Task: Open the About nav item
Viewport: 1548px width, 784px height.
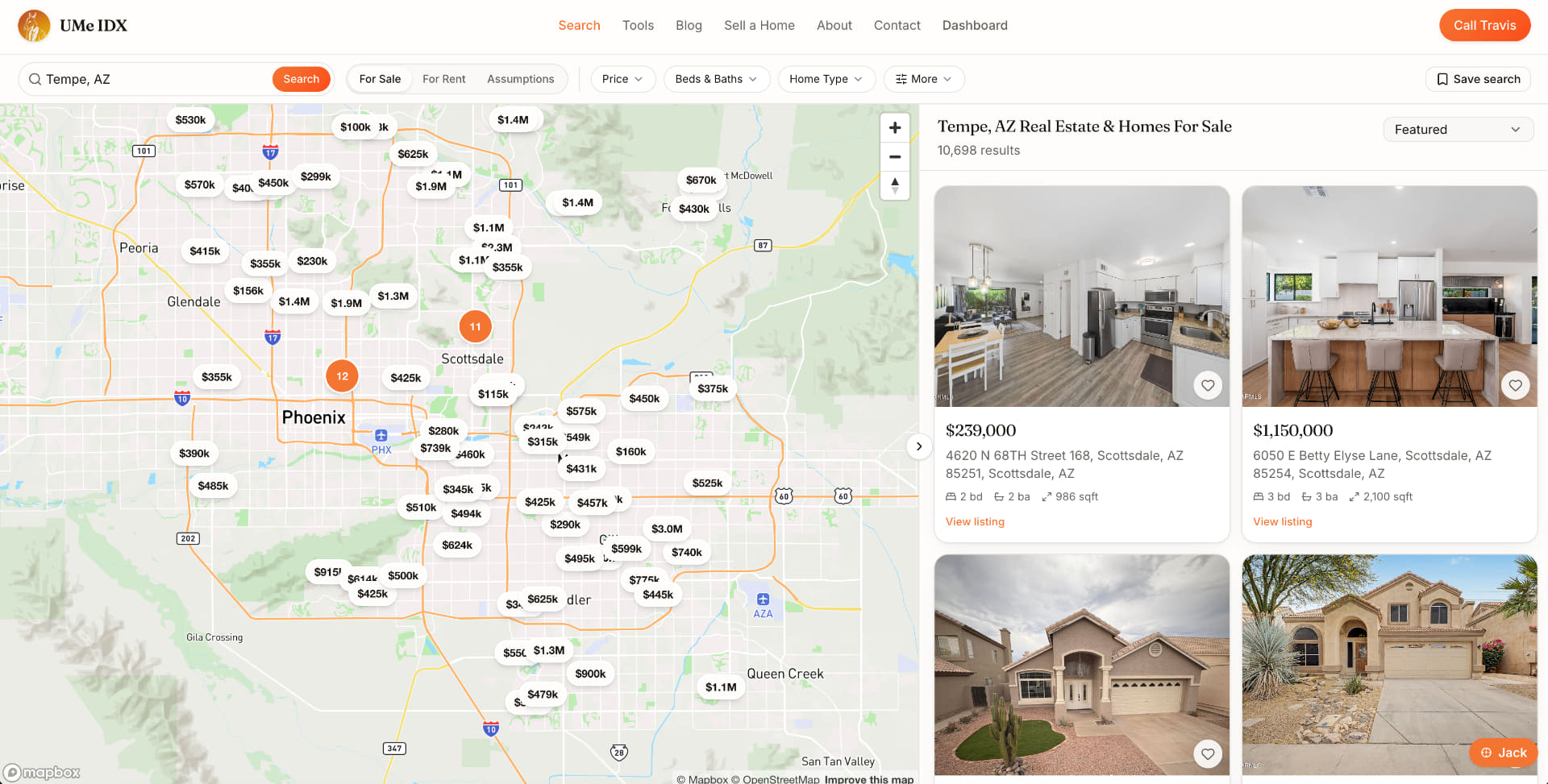Action: pos(834,26)
